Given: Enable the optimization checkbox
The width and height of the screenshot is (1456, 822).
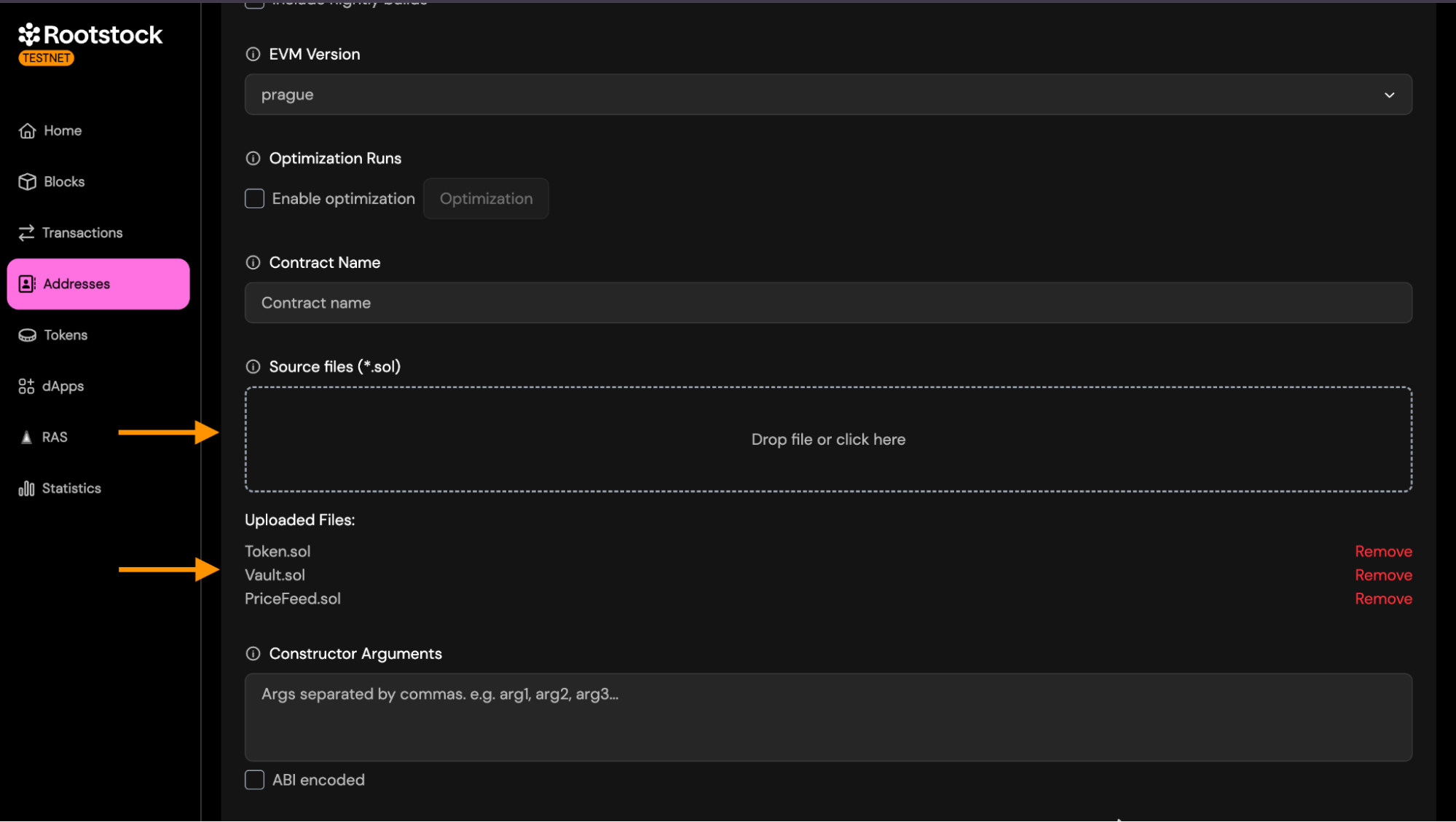Looking at the screenshot, I should (x=254, y=199).
